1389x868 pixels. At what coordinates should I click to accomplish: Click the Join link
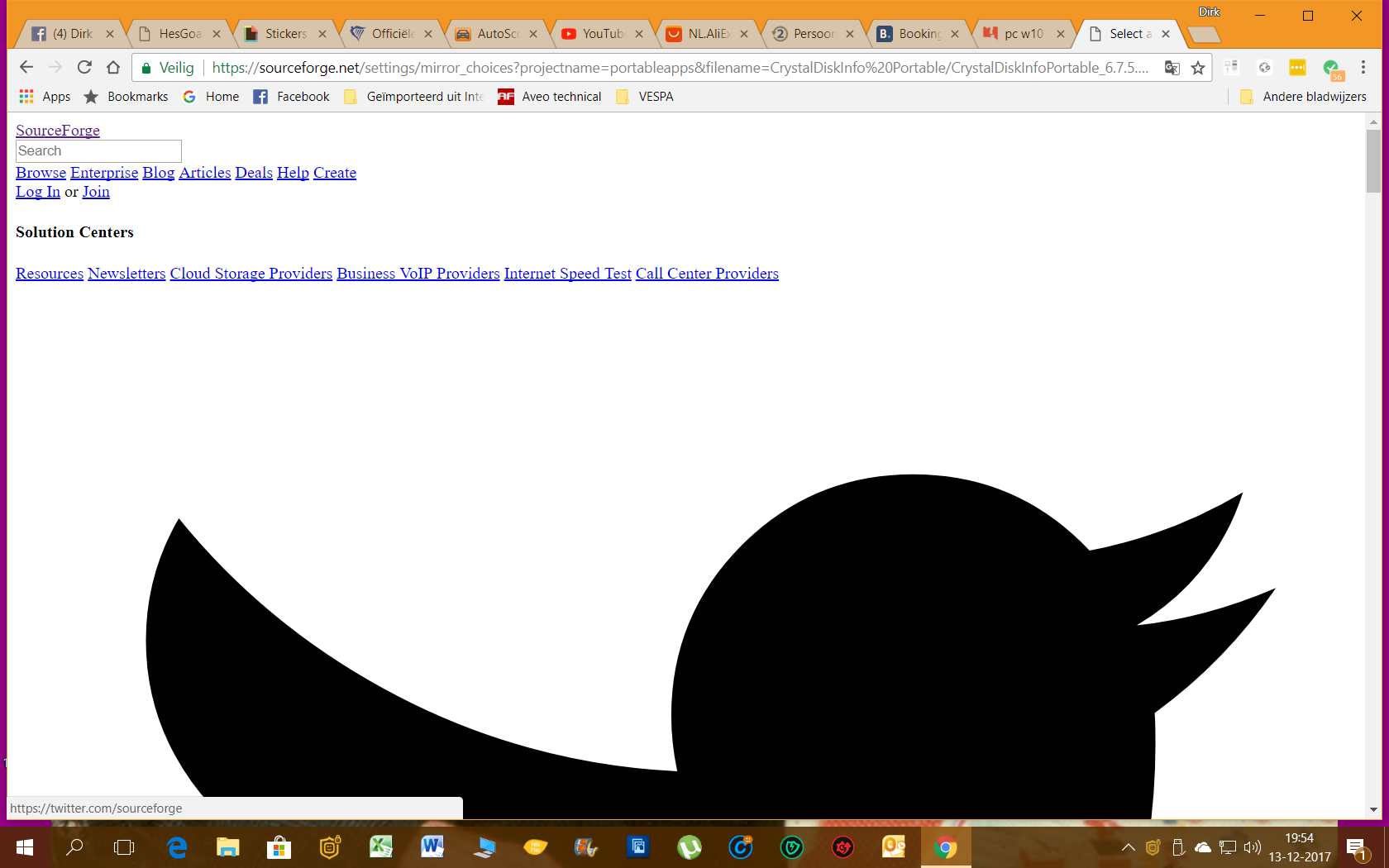[x=96, y=192]
